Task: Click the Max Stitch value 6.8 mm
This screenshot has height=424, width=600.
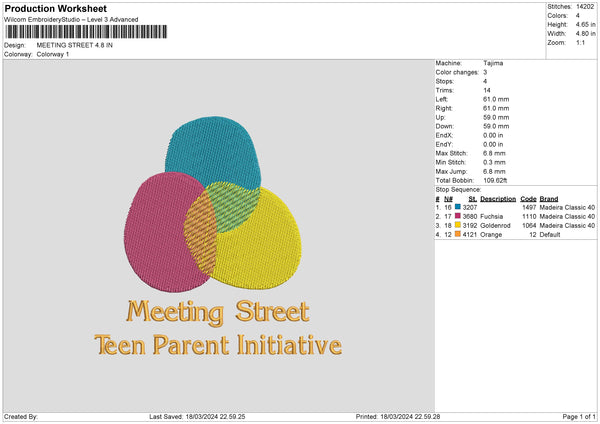Action: click(x=494, y=153)
